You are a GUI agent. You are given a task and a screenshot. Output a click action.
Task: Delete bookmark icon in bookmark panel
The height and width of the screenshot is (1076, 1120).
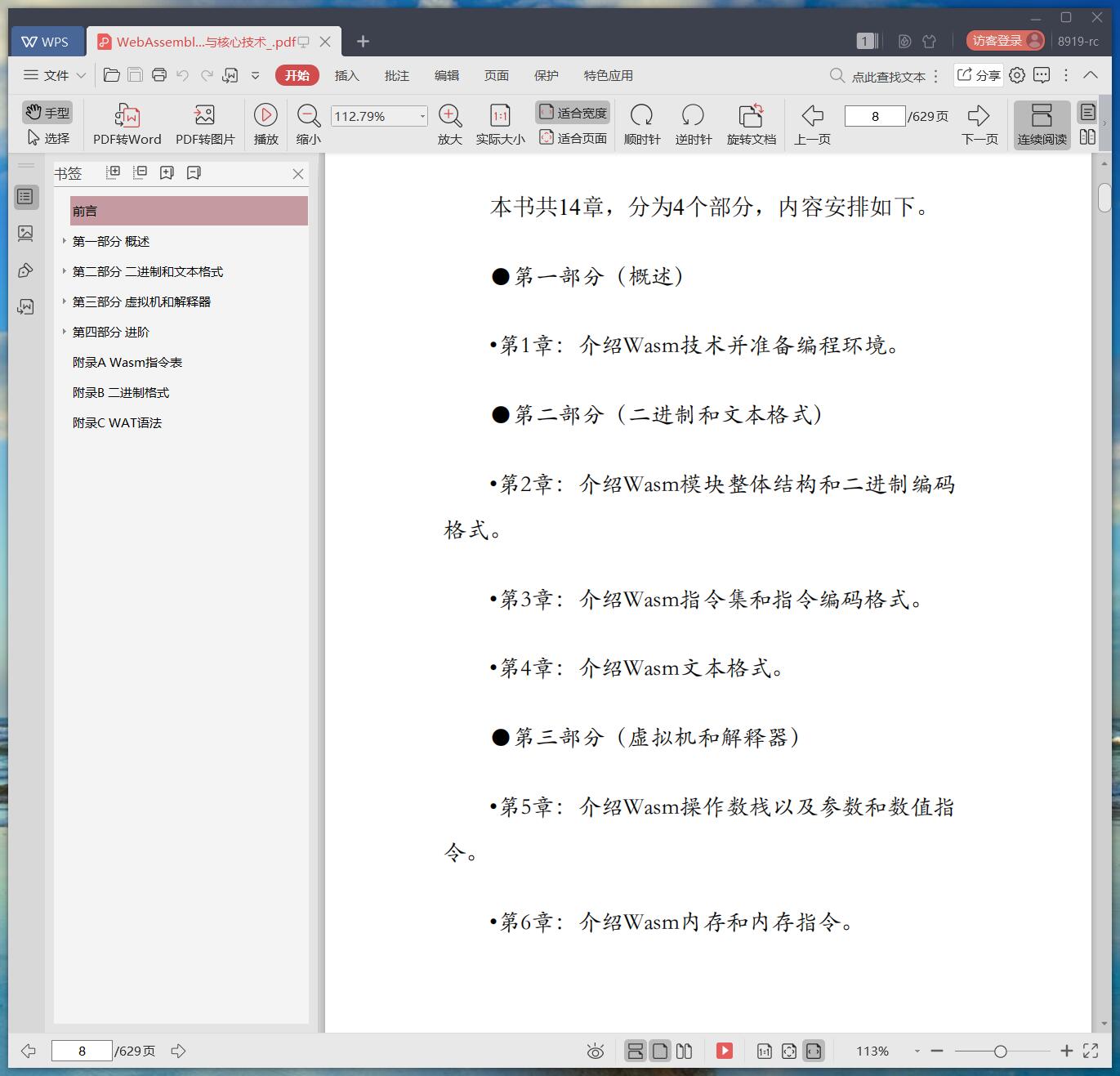[x=194, y=172]
